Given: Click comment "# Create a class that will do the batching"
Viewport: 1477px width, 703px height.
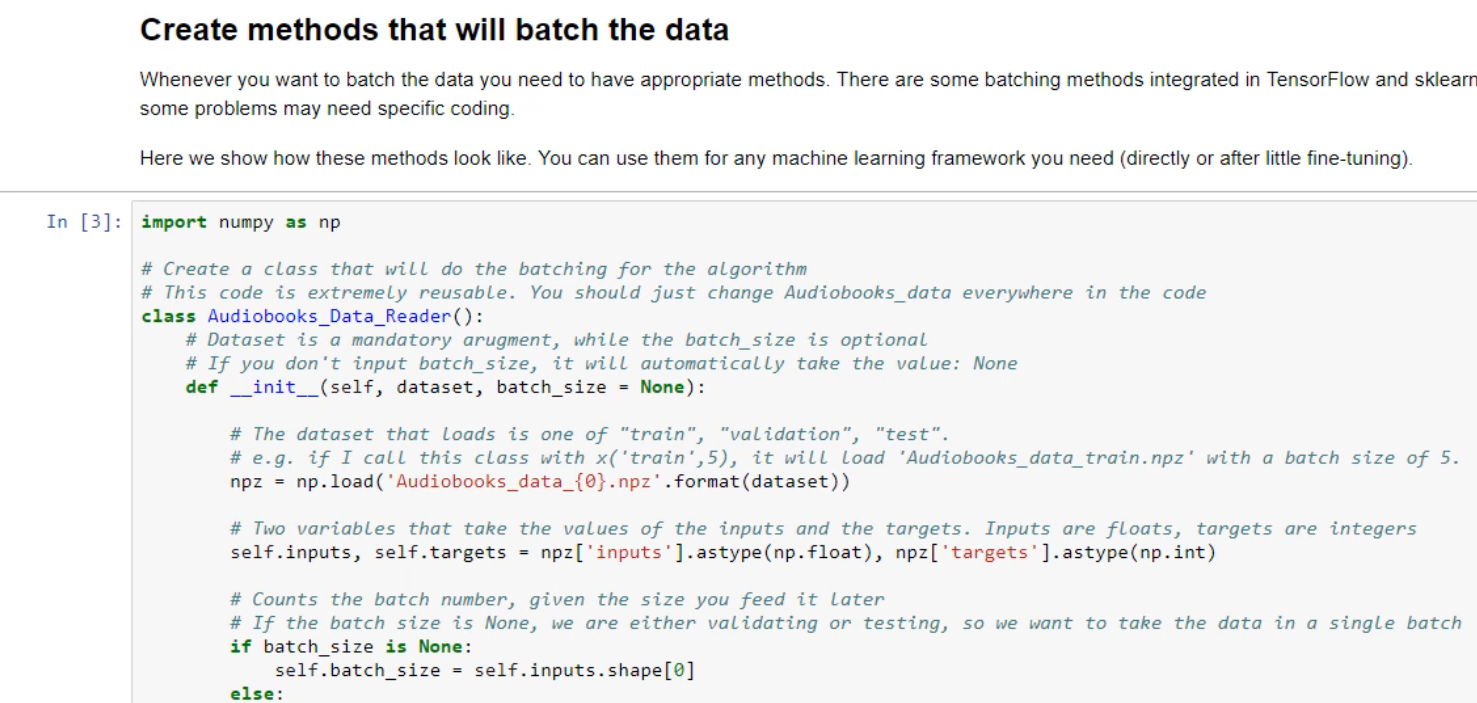Looking at the screenshot, I should pyautogui.click(x=474, y=269).
